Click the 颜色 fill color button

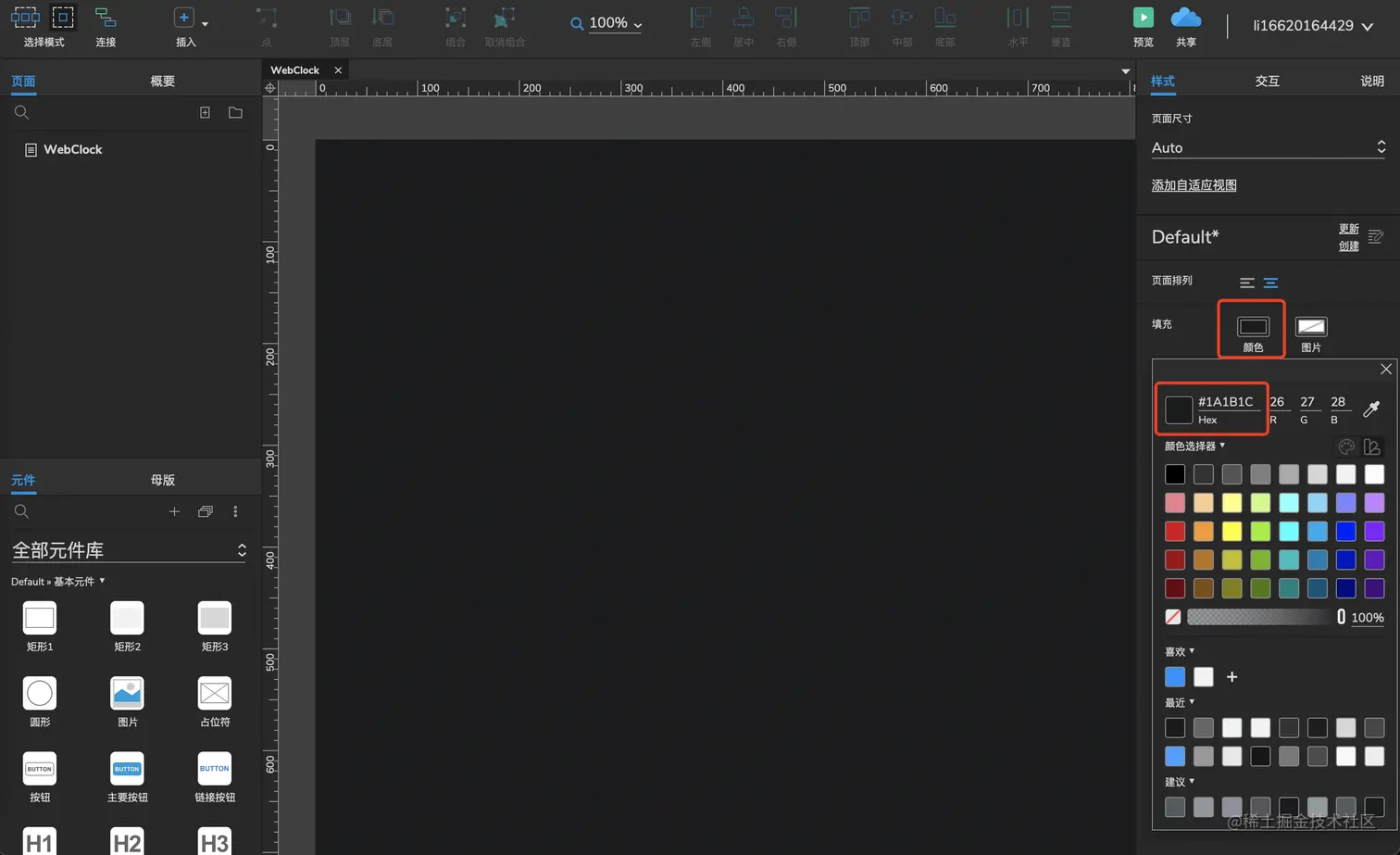tap(1253, 327)
